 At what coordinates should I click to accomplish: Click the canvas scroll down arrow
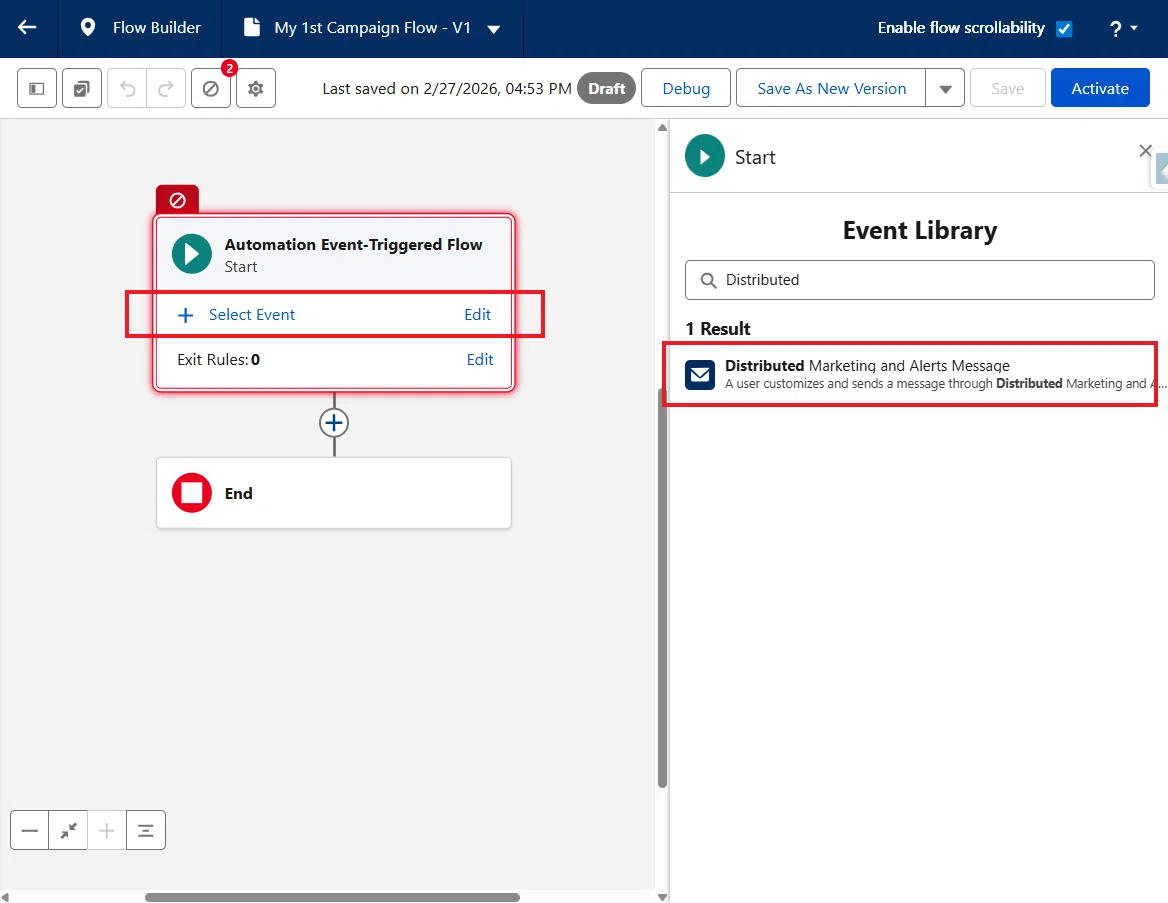pyautogui.click(x=662, y=897)
